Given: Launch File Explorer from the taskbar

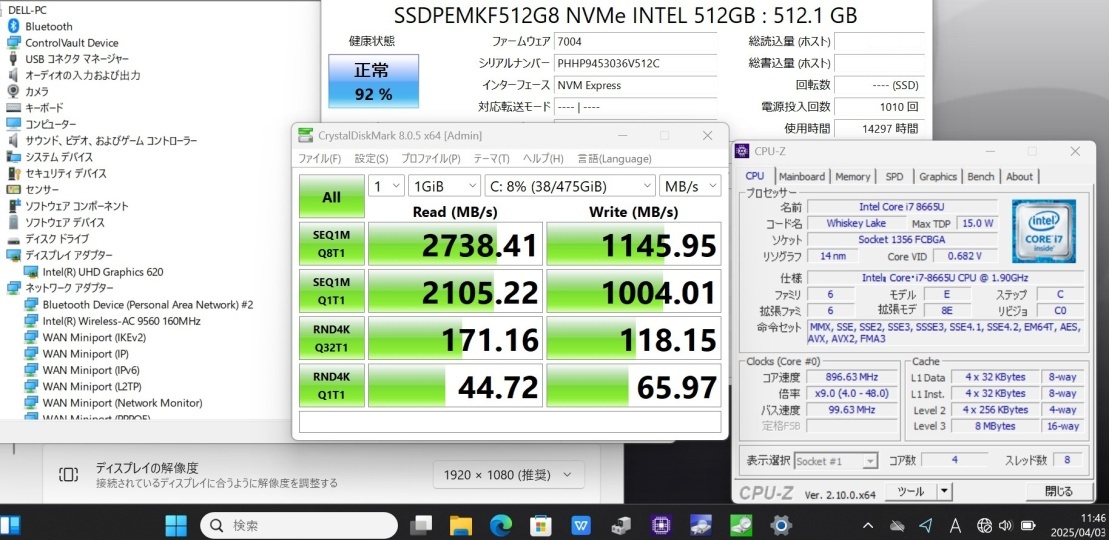Looking at the screenshot, I should [x=461, y=525].
